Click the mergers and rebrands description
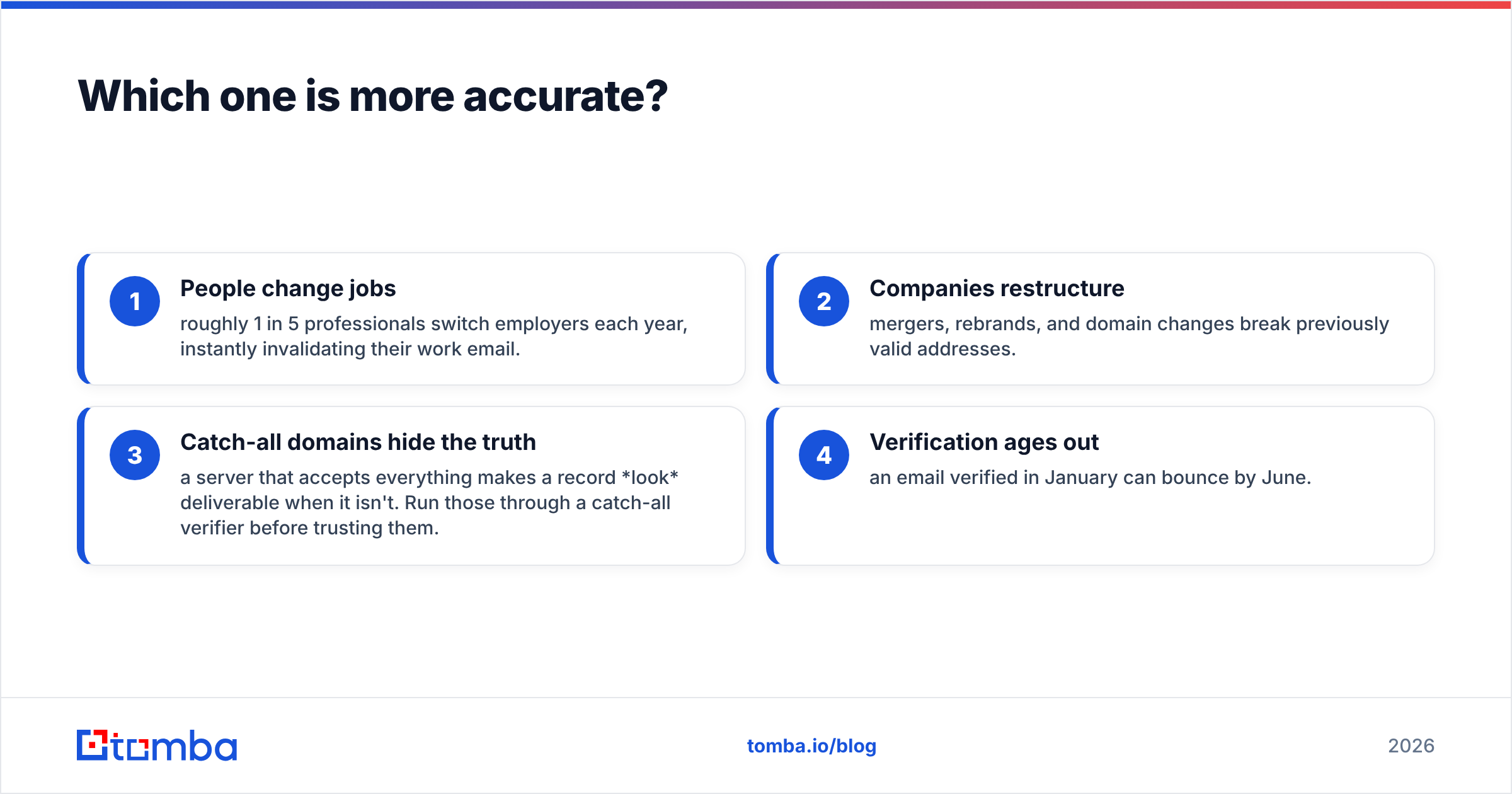The width and height of the screenshot is (1512, 794). 1129,336
